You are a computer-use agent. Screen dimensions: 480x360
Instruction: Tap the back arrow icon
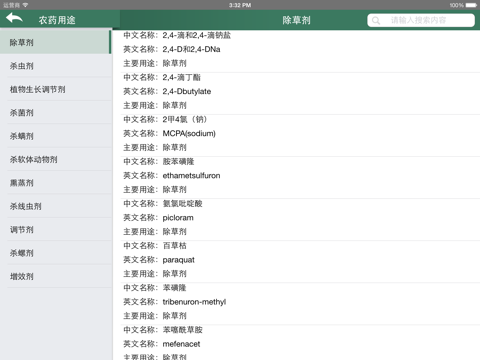point(14,18)
